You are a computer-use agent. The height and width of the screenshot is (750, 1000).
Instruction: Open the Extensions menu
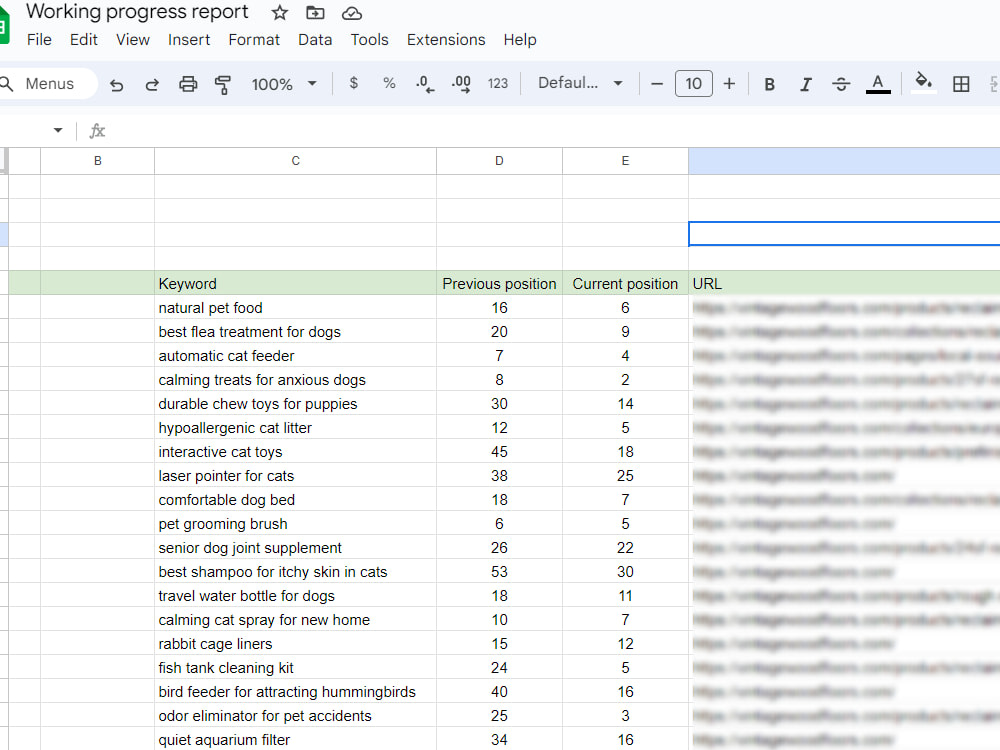point(446,40)
